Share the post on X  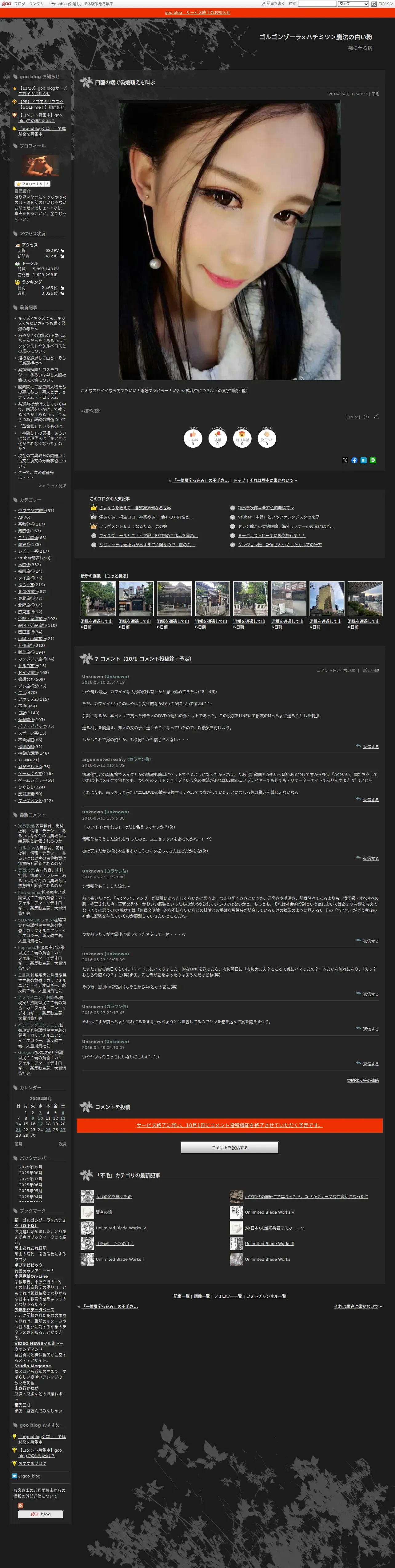(345, 460)
